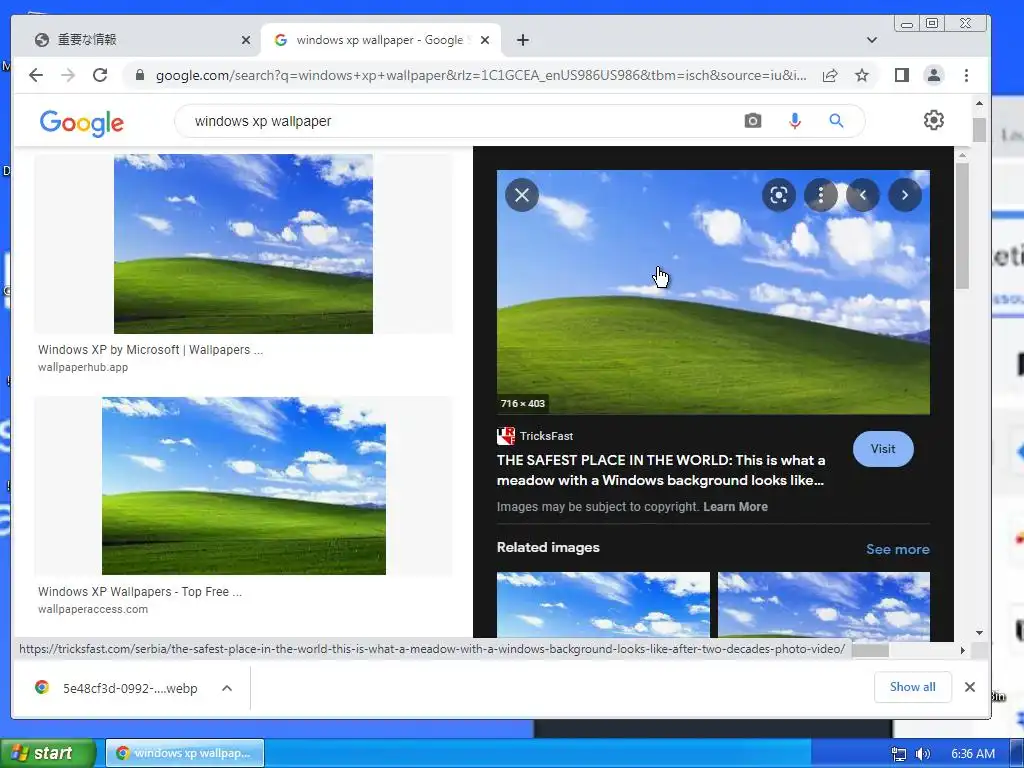
Task: Click the padlock site info icon
Action: (139, 76)
